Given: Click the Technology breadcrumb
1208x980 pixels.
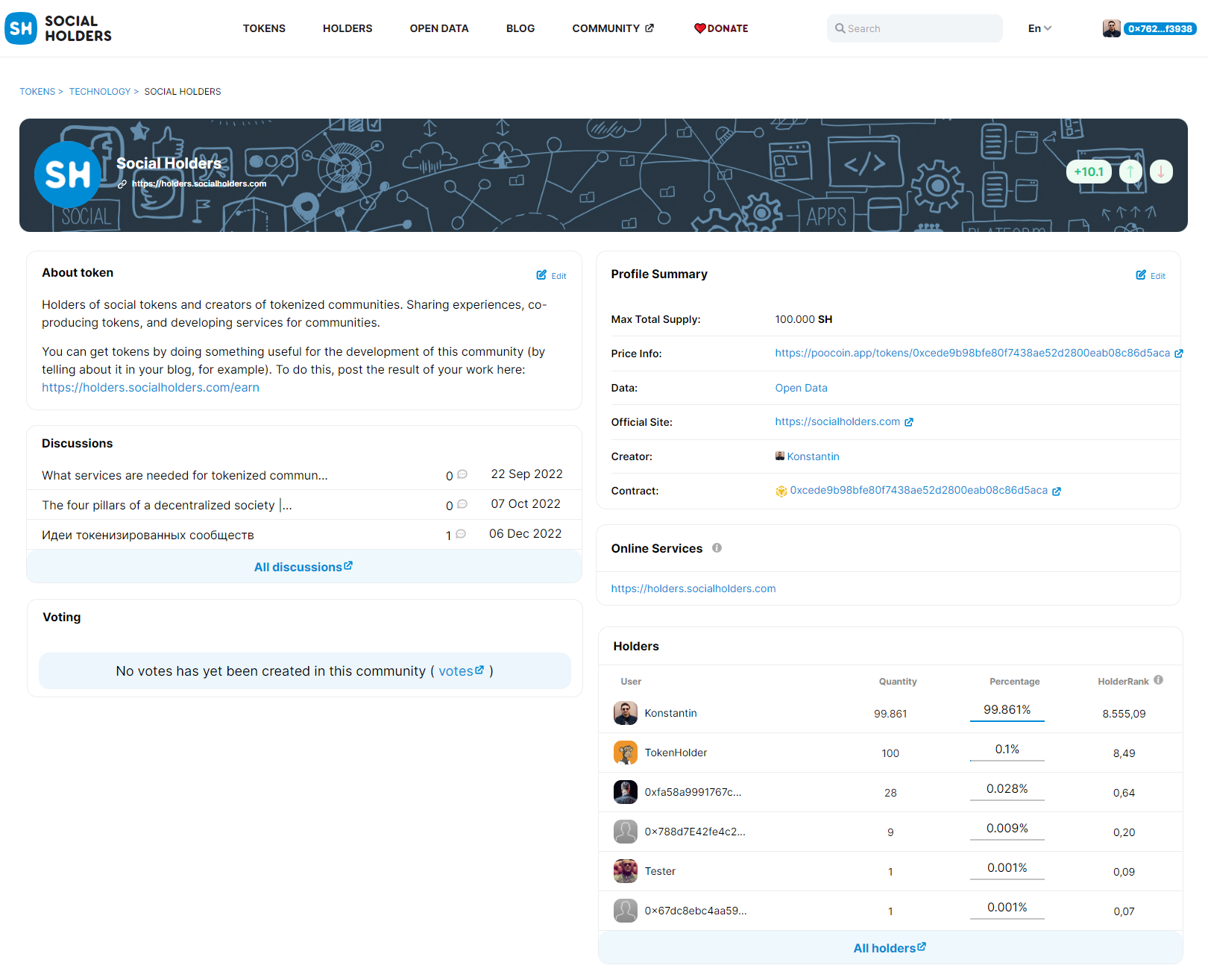Looking at the screenshot, I should coord(100,92).
